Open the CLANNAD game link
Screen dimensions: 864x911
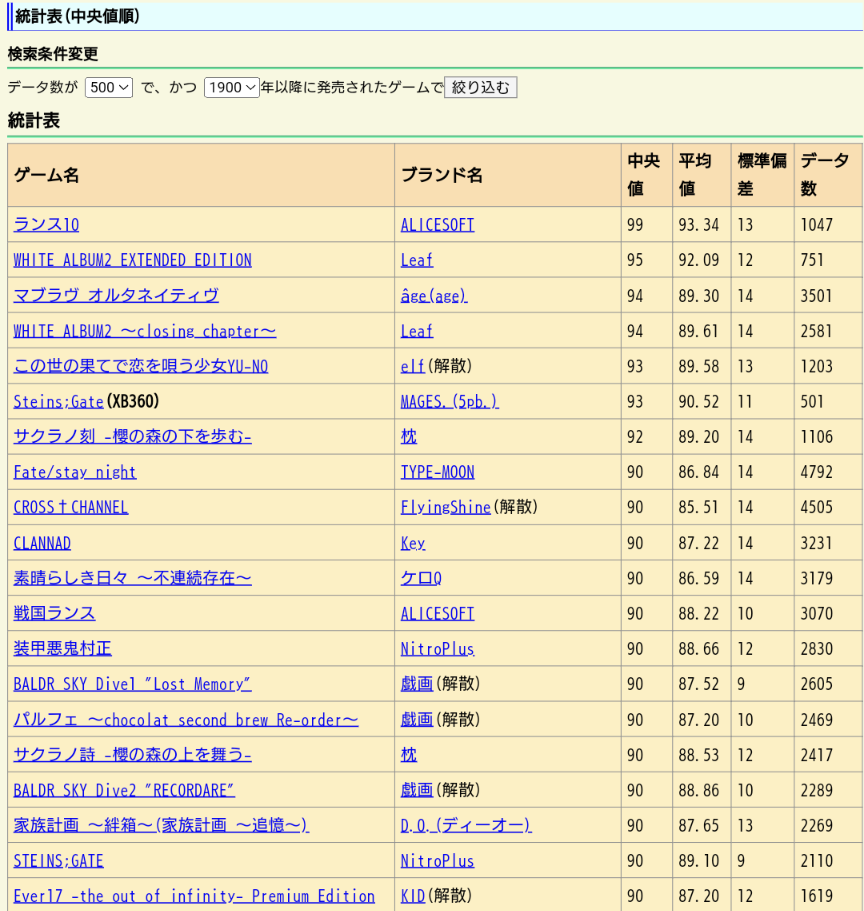[x=42, y=543]
